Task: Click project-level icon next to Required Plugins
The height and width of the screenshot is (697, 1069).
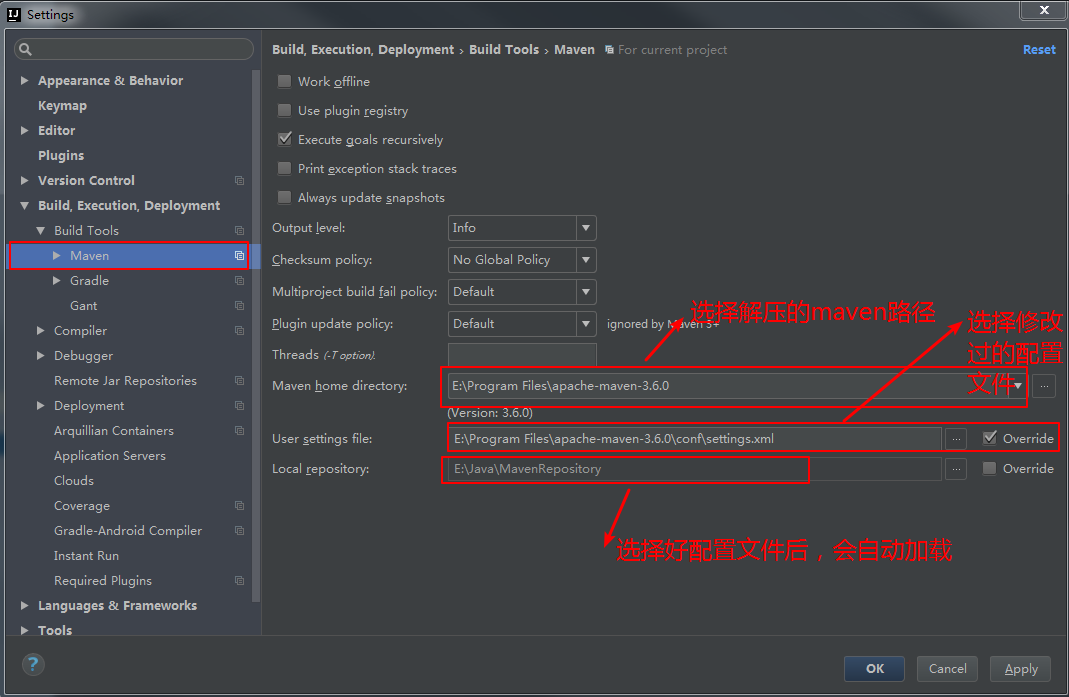Action: [x=239, y=581]
